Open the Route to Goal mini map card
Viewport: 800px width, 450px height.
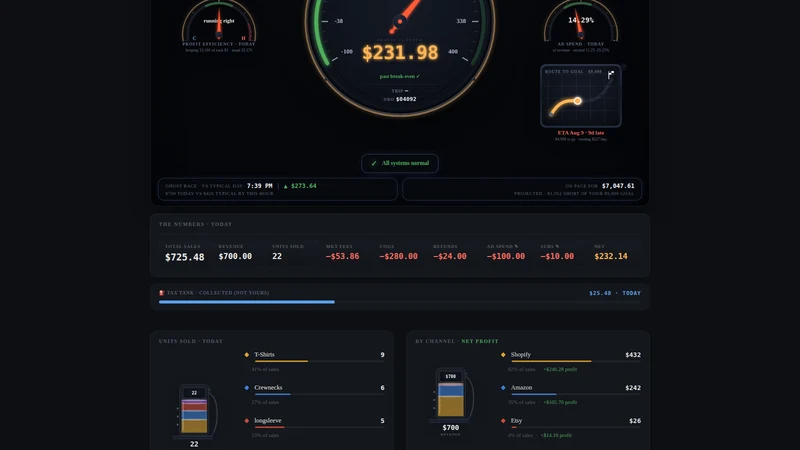(581, 95)
